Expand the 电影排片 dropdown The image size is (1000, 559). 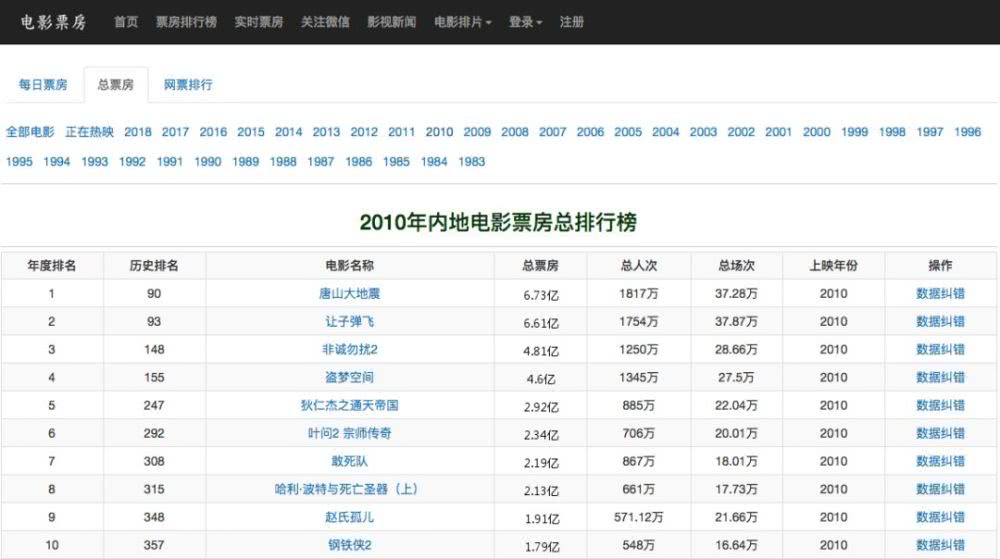click(462, 22)
